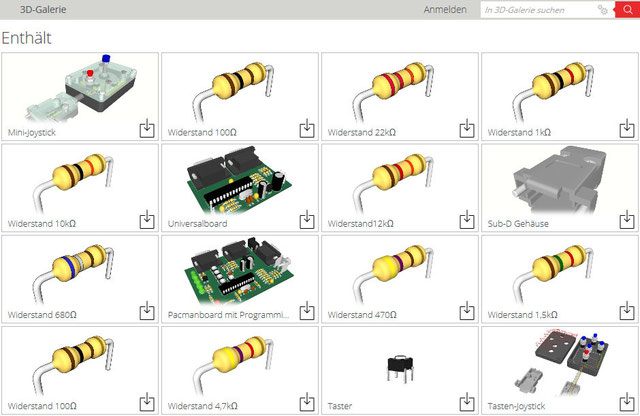Download the Taster model
Screen dimensions: 640x416
click(467, 402)
